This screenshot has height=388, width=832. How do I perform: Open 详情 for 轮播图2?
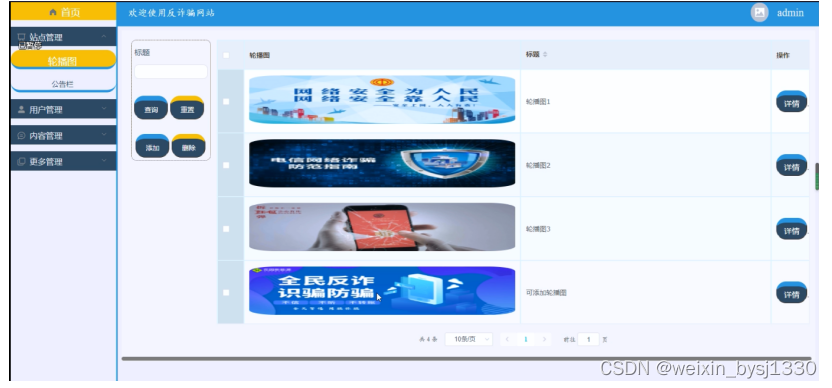pos(792,166)
